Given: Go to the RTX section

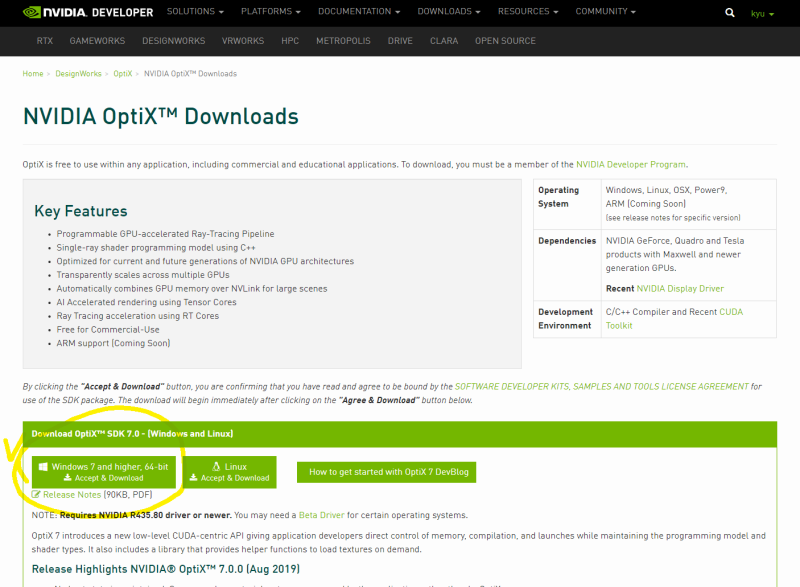Looking at the screenshot, I should tap(45, 41).
